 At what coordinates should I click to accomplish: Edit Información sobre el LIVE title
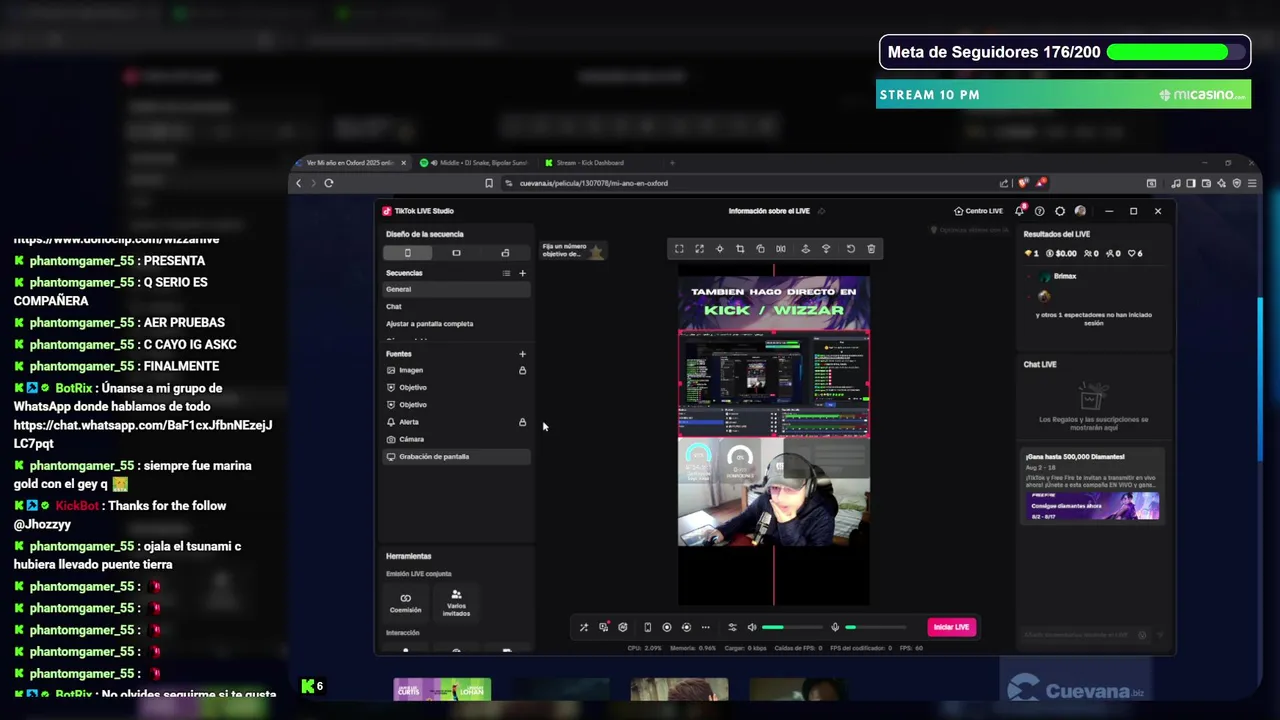(x=769, y=211)
